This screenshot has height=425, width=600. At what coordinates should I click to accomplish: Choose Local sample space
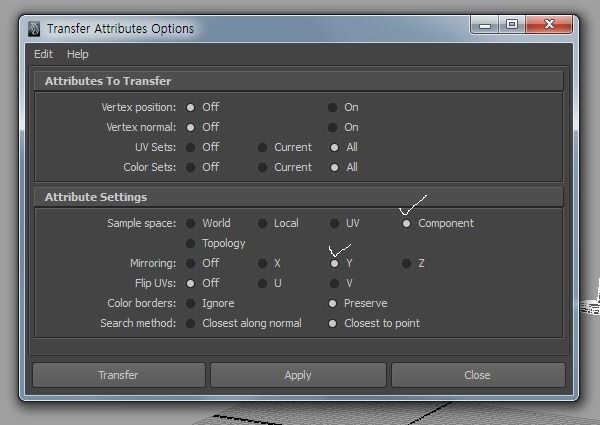tap(262, 223)
